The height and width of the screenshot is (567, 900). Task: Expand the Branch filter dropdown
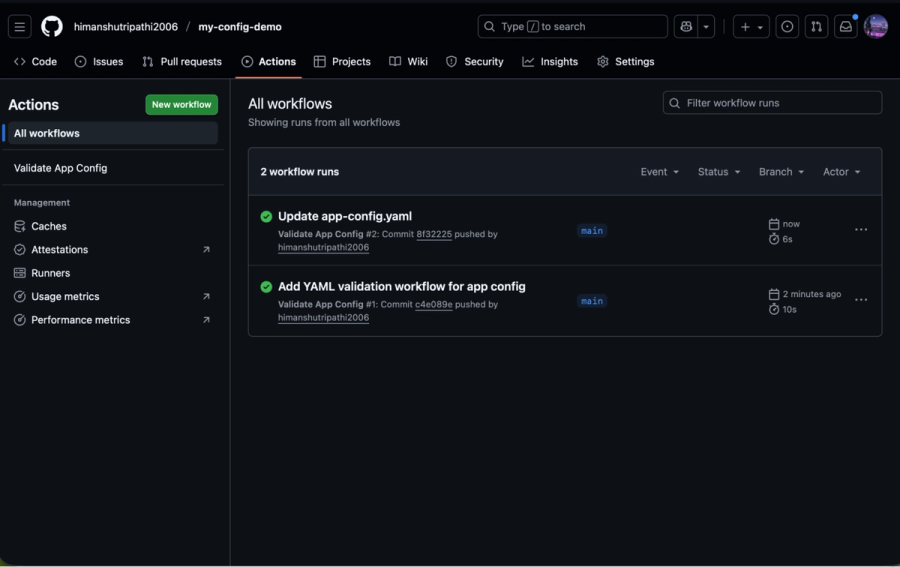pyautogui.click(x=781, y=172)
